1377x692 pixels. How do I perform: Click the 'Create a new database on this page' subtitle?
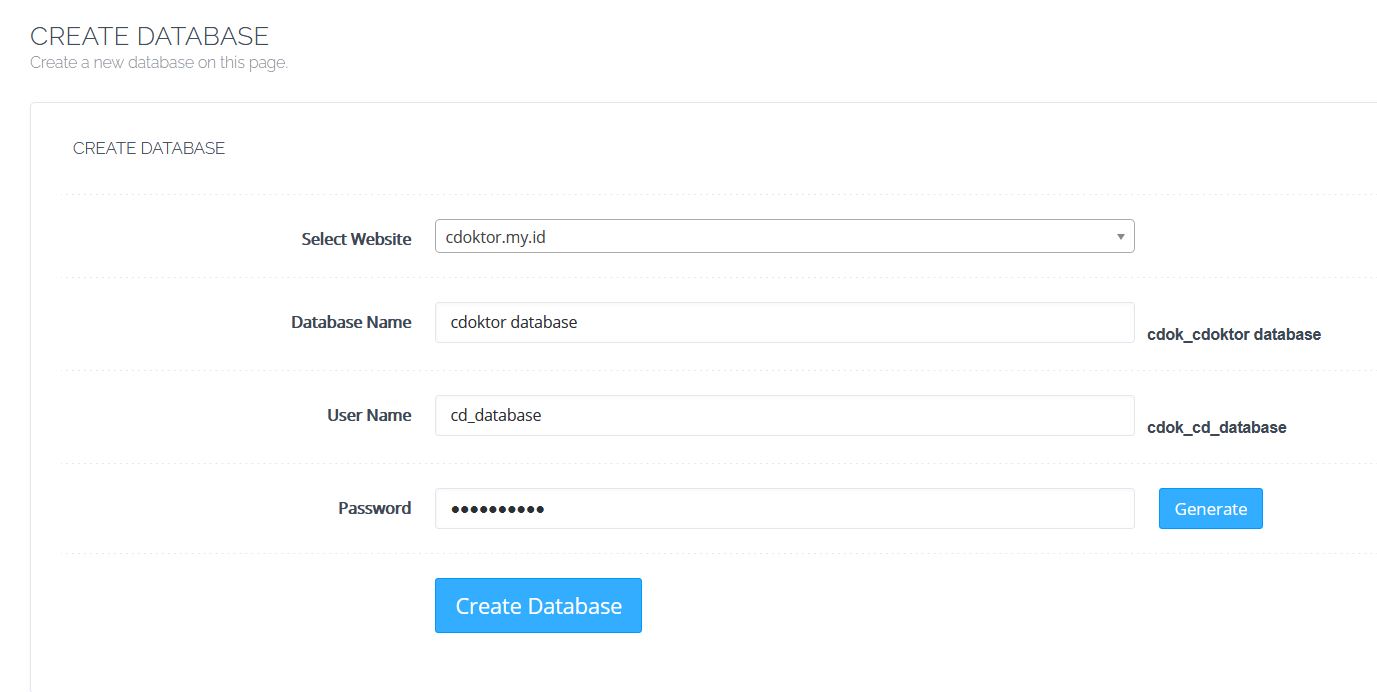pos(159,62)
